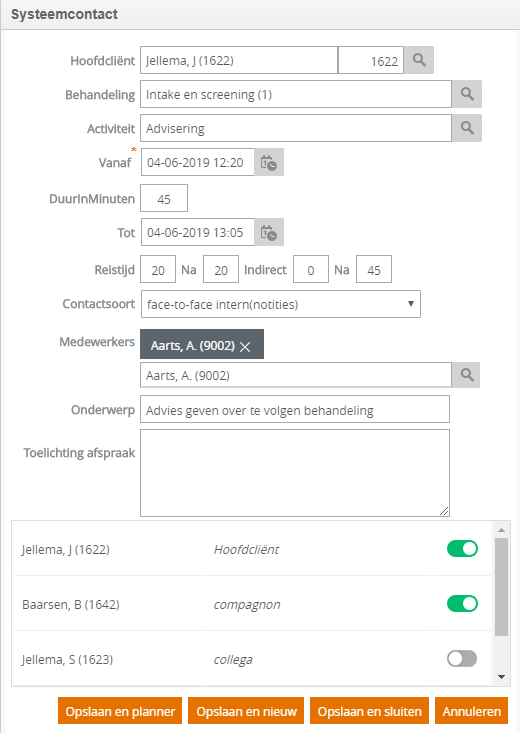
Task: Open the Tot date-time picker
Action: pyautogui.click(x=269, y=232)
